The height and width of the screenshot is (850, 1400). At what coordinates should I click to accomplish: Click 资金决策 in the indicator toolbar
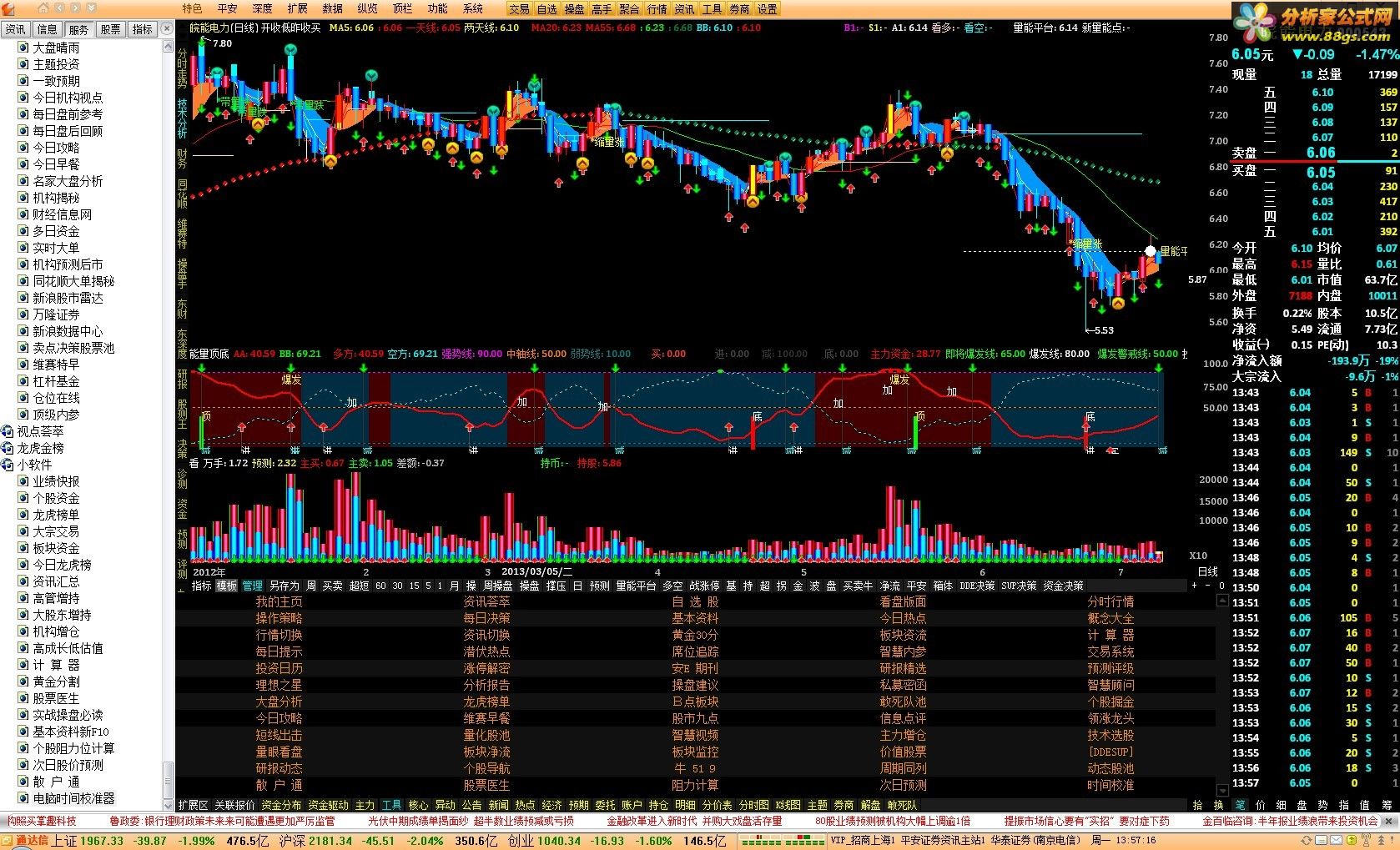click(x=1063, y=586)
